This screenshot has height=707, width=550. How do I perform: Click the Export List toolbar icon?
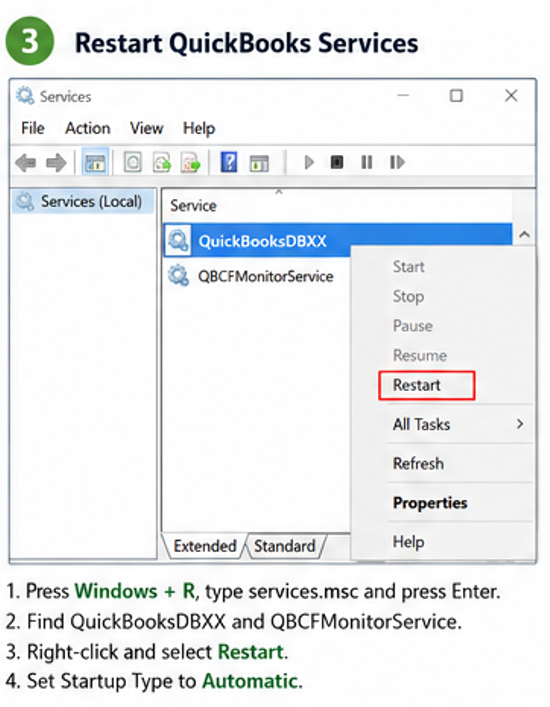click(x=190, y=162)
